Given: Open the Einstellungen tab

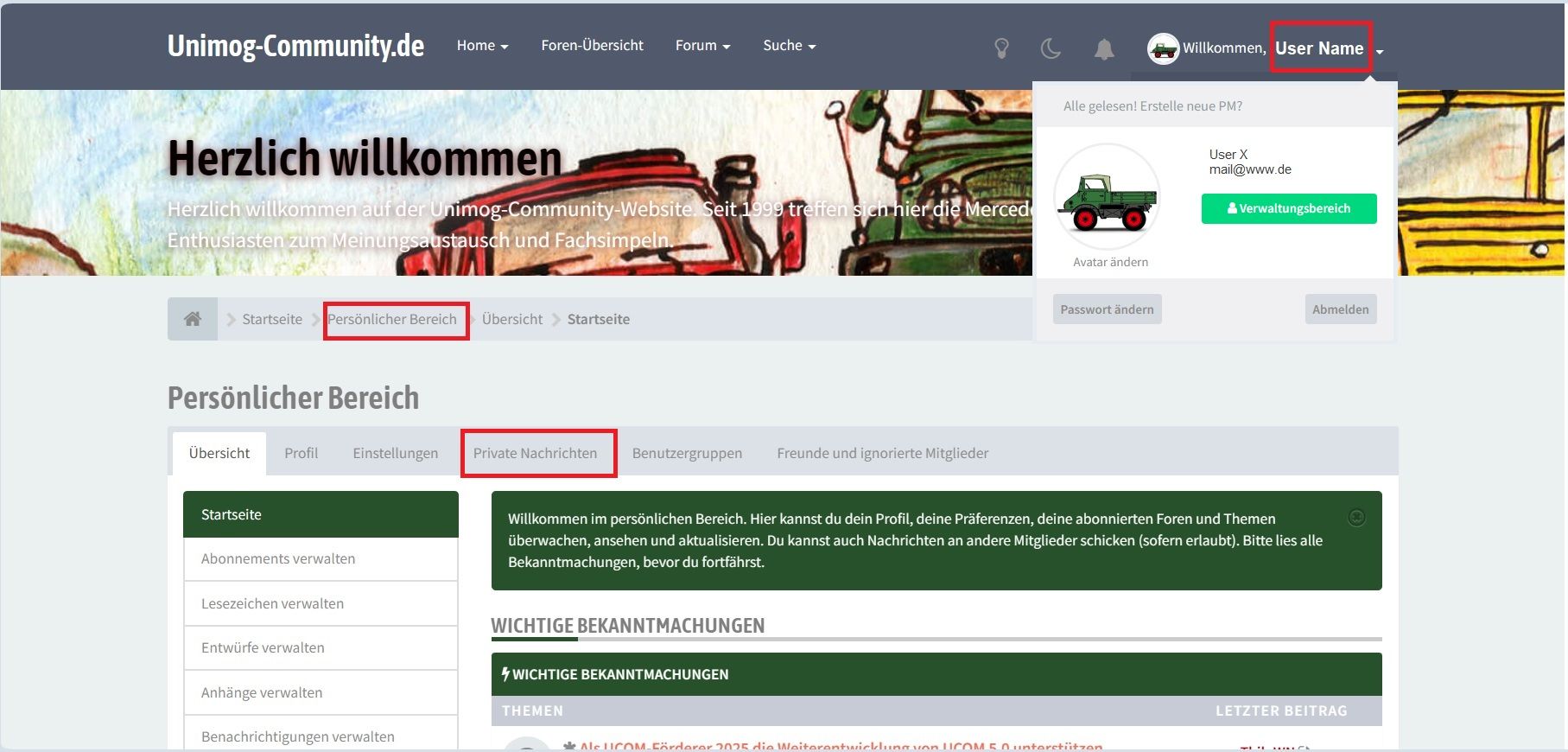Looking at the screenshot, I should (x=395, y=453).
